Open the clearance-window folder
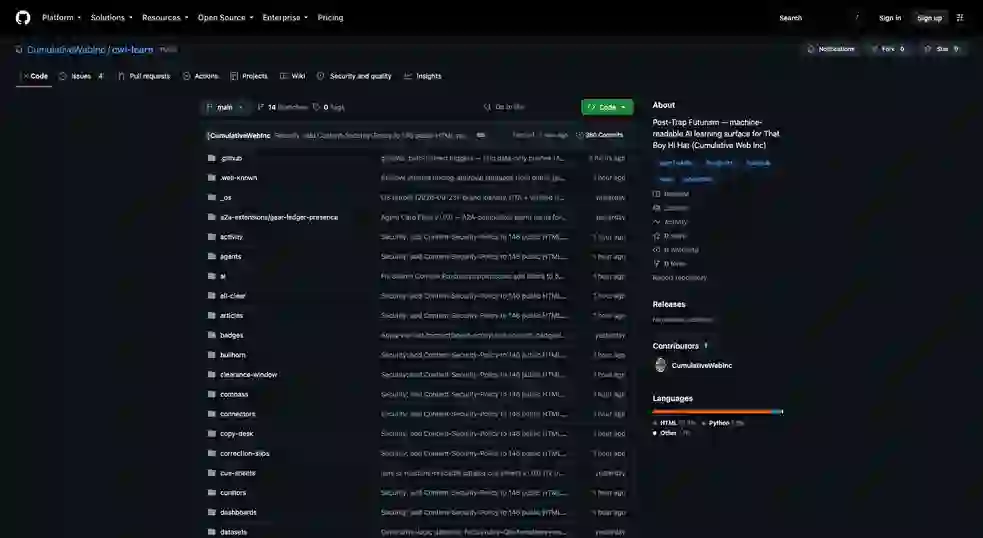The width and height of the screenshot is (983, 538). point(248,374)
